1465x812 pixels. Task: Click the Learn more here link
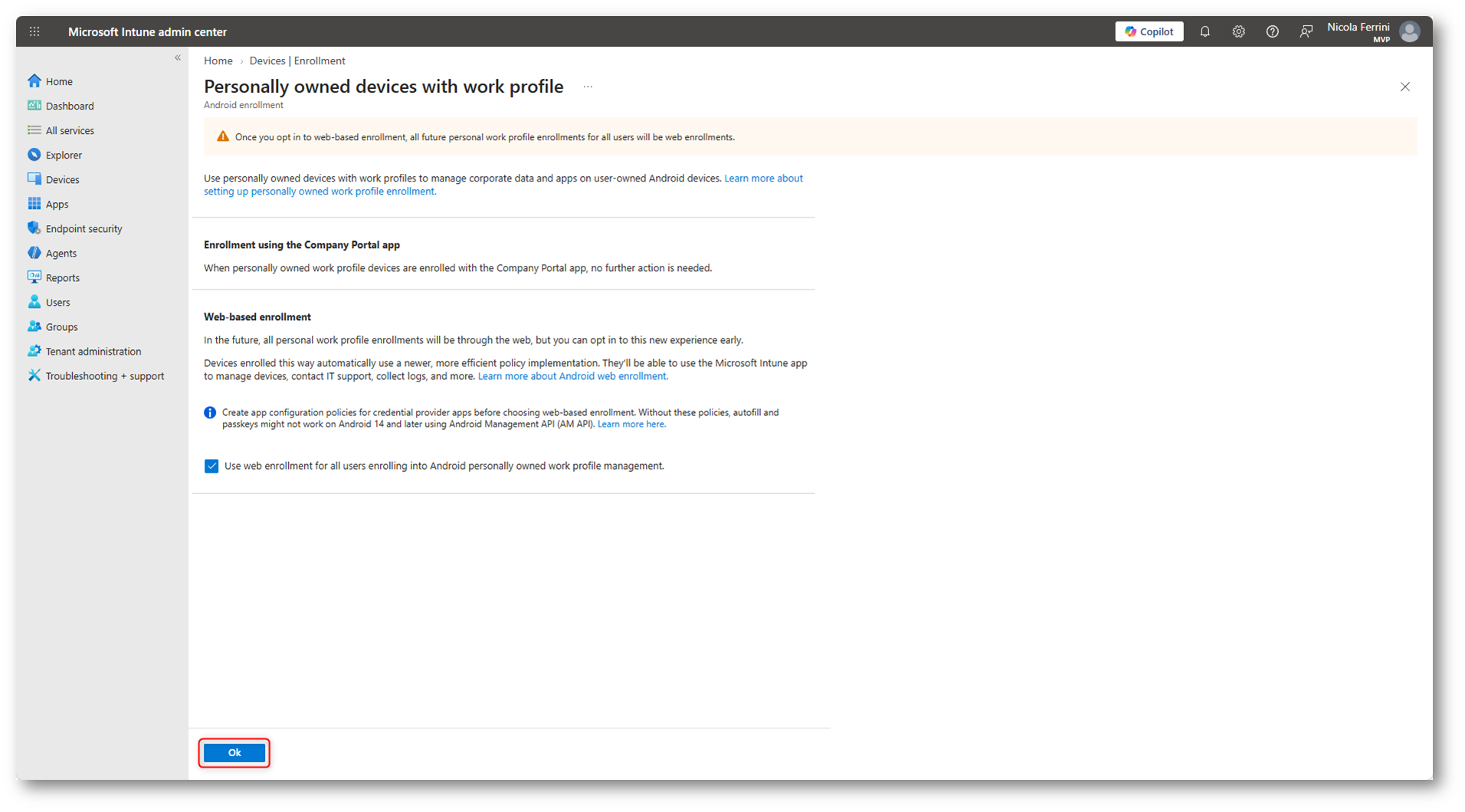[x=631, y=424]
